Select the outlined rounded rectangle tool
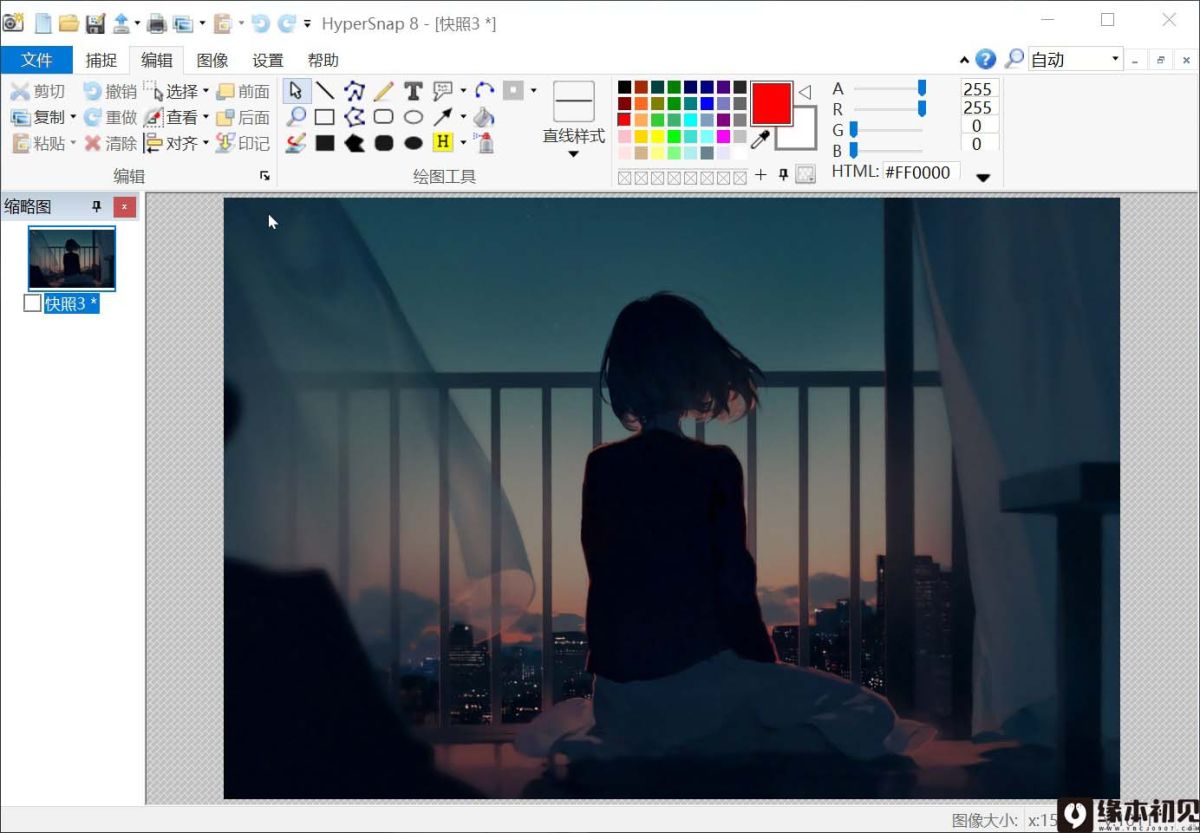Viewport: 1200px width, 833px height. coord(383,117)
